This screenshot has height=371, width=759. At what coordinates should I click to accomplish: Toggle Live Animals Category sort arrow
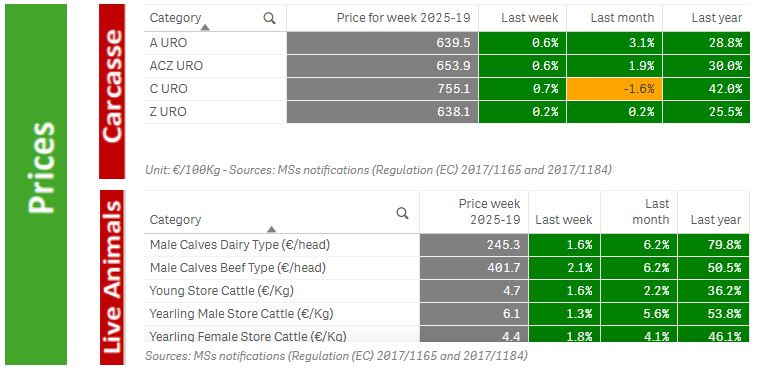(272, 229)
